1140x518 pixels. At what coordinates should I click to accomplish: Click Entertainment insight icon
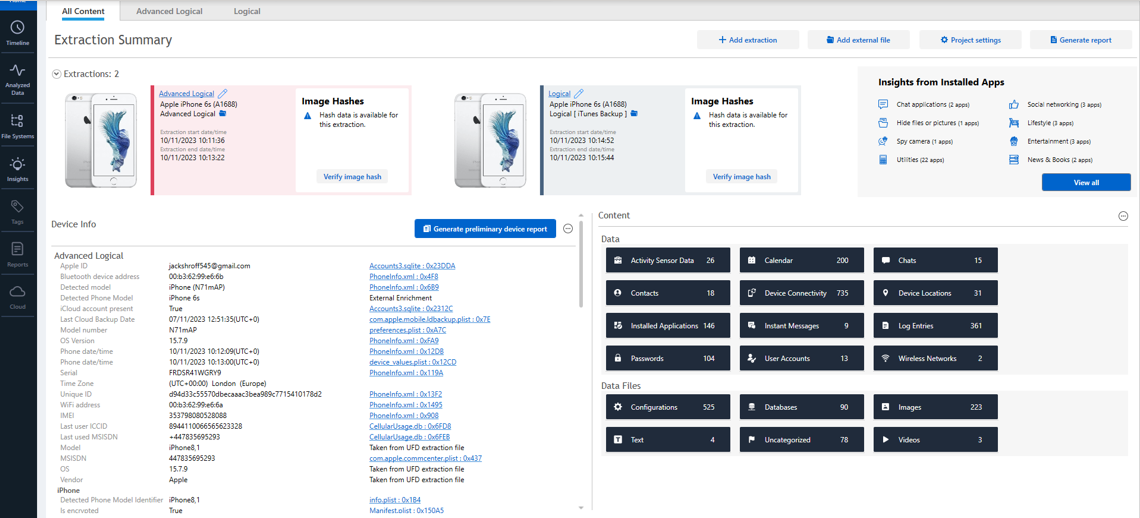(x=1013, y=140)
